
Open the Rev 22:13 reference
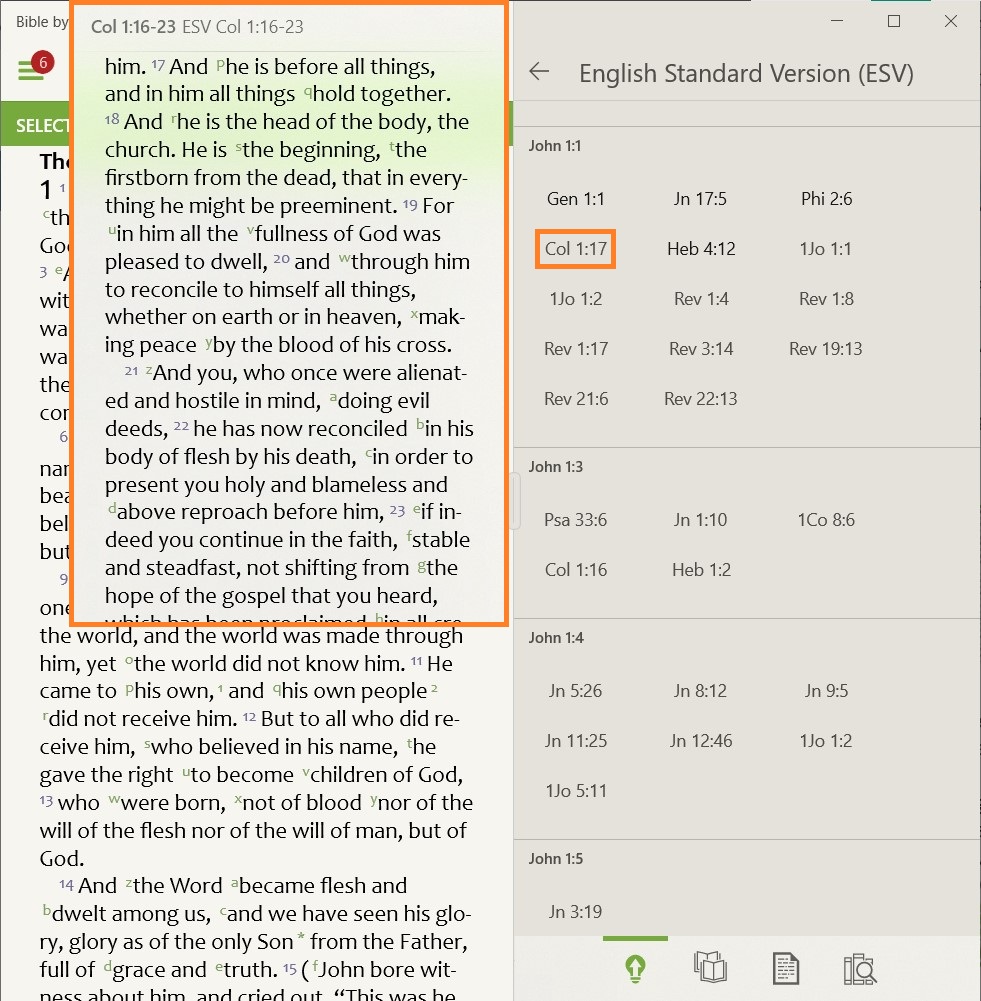[x=701, y=399]
